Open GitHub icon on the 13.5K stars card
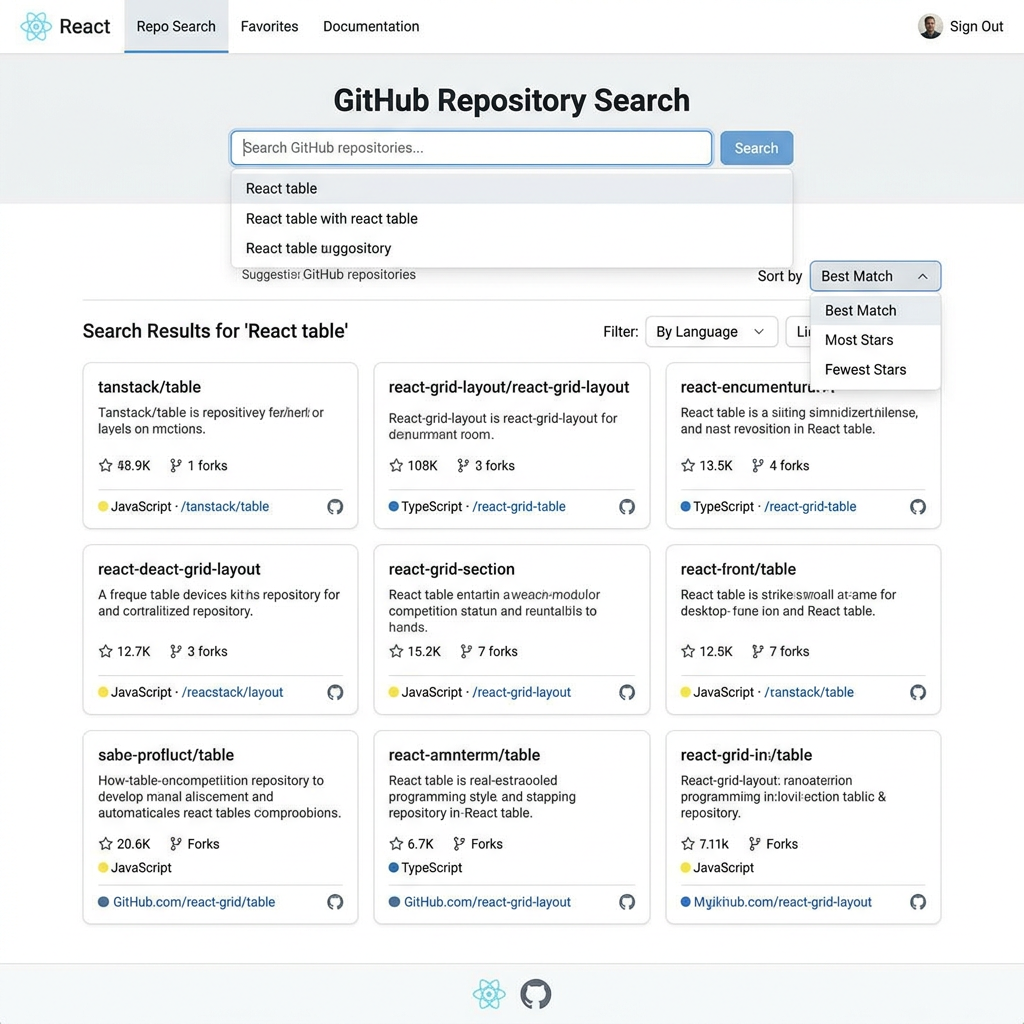Image resolution: width=1024 pixels, height=1024 pixels. click(x=918, y=507)
